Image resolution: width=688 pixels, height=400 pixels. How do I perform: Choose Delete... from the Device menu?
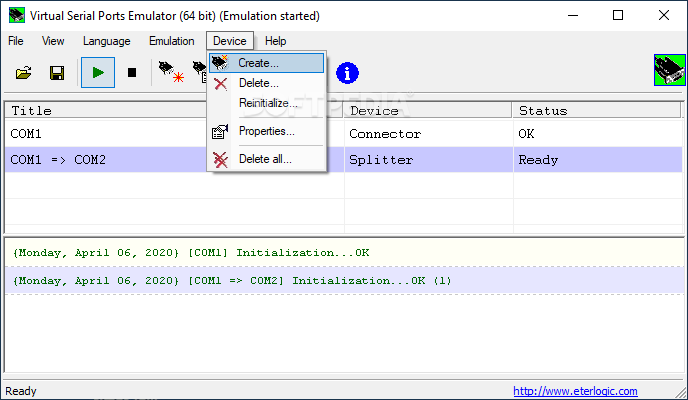(x=266, y=83)
